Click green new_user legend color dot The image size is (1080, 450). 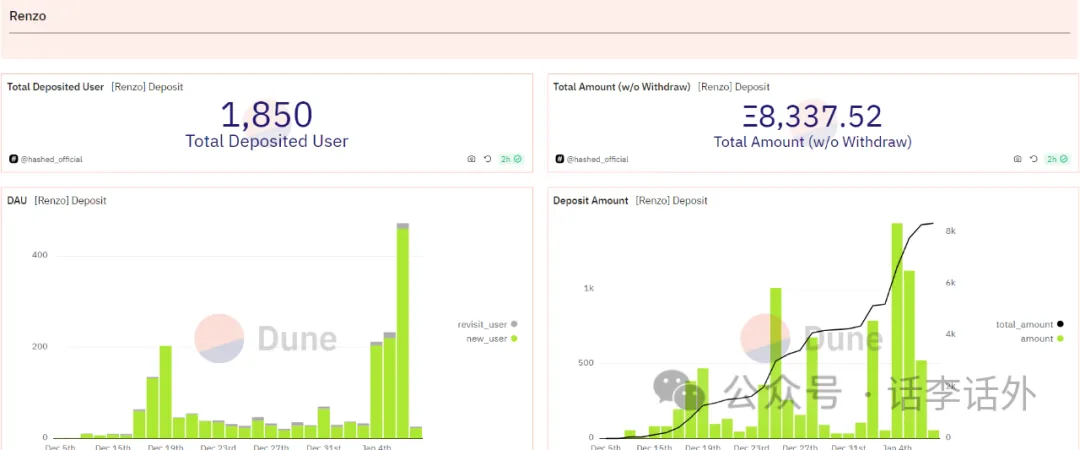click(x=514, y=338)
